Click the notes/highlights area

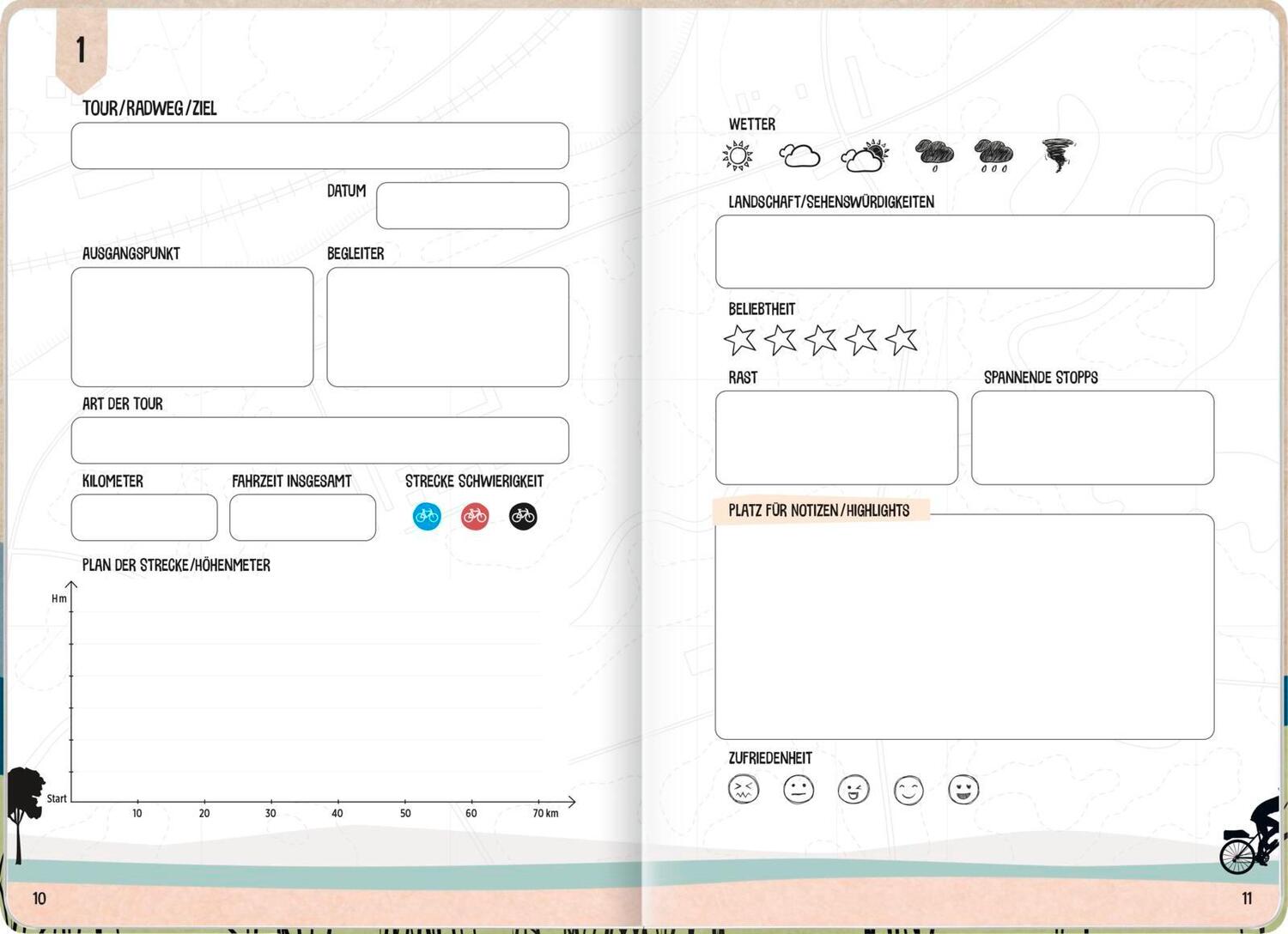[965, 628]
